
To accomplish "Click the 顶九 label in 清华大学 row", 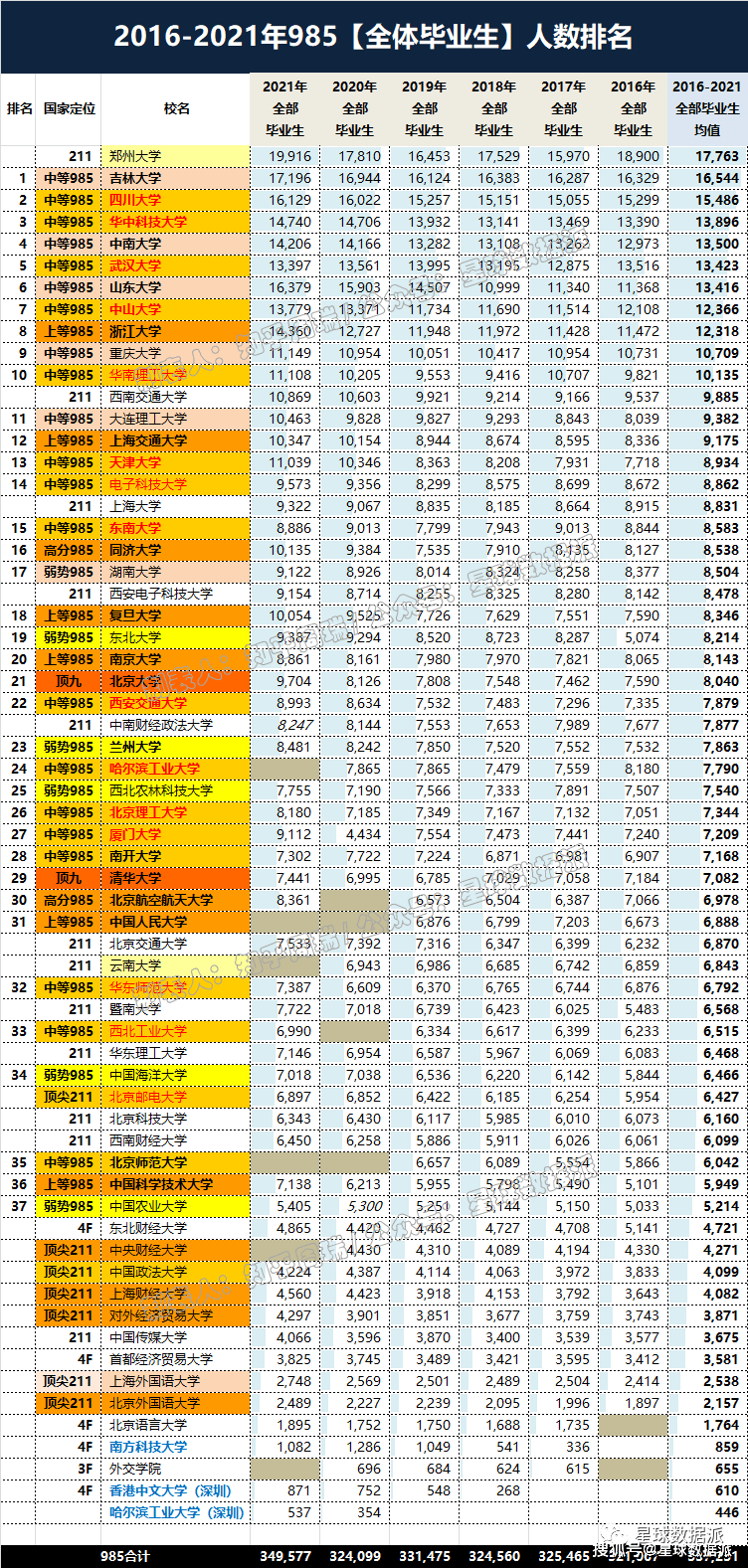I will pos(69,878).
